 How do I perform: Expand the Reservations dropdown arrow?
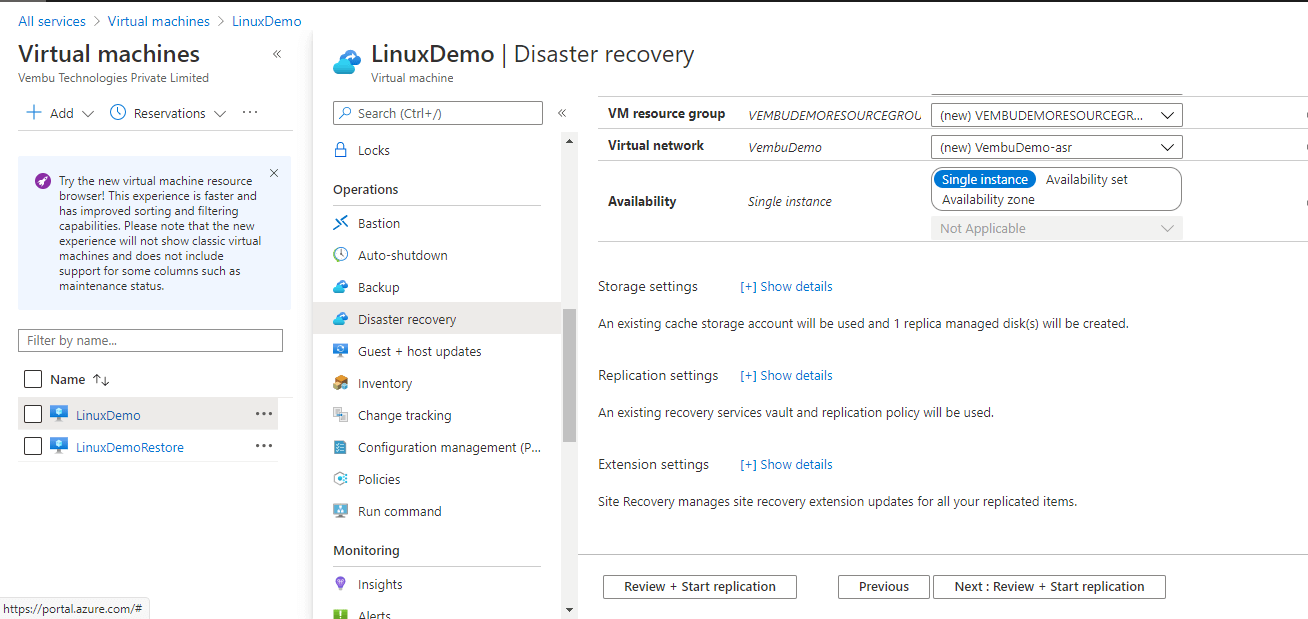[x=220, y=114]
